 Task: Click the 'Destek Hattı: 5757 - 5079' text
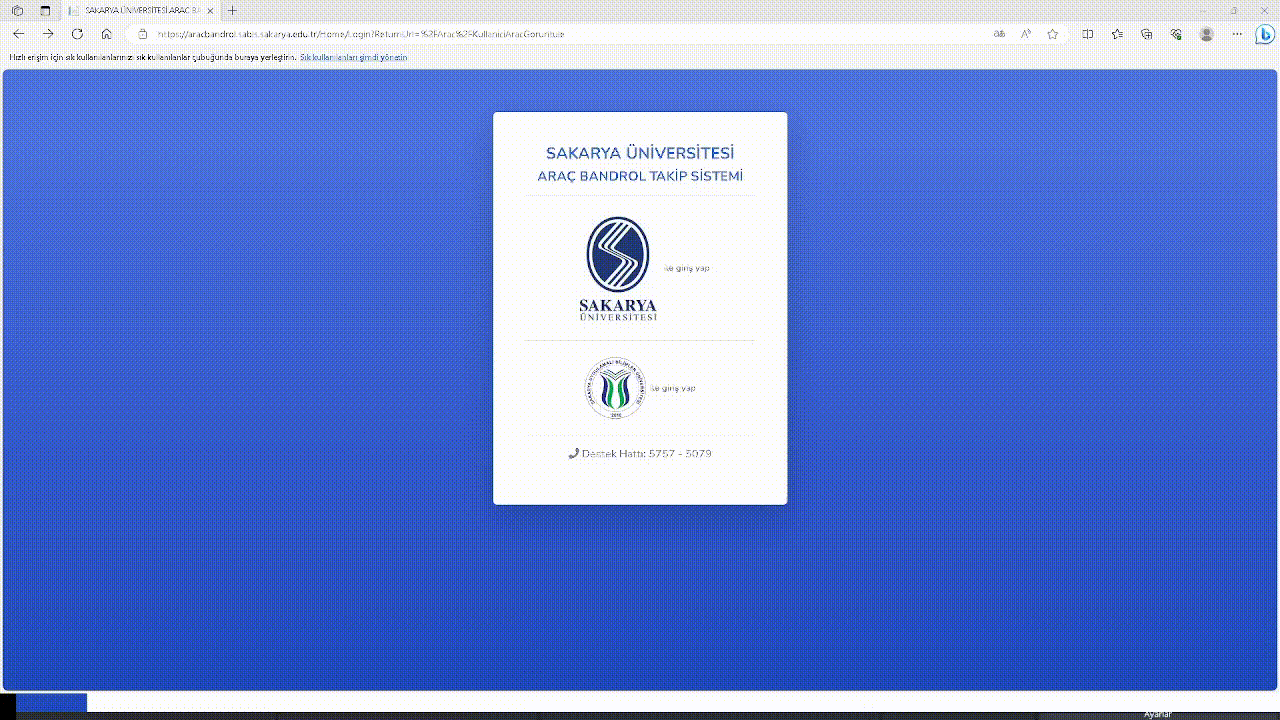pos(646,454)
